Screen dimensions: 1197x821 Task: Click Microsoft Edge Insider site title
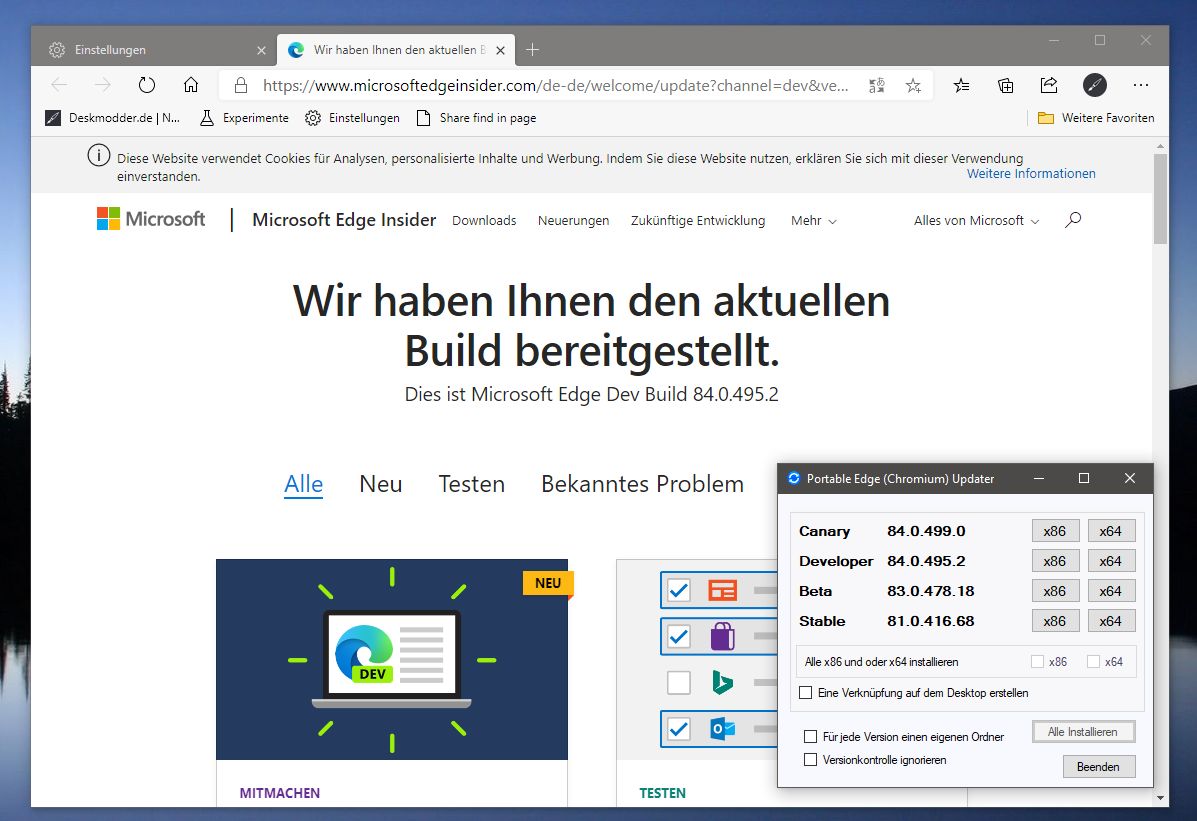(344, 220)
